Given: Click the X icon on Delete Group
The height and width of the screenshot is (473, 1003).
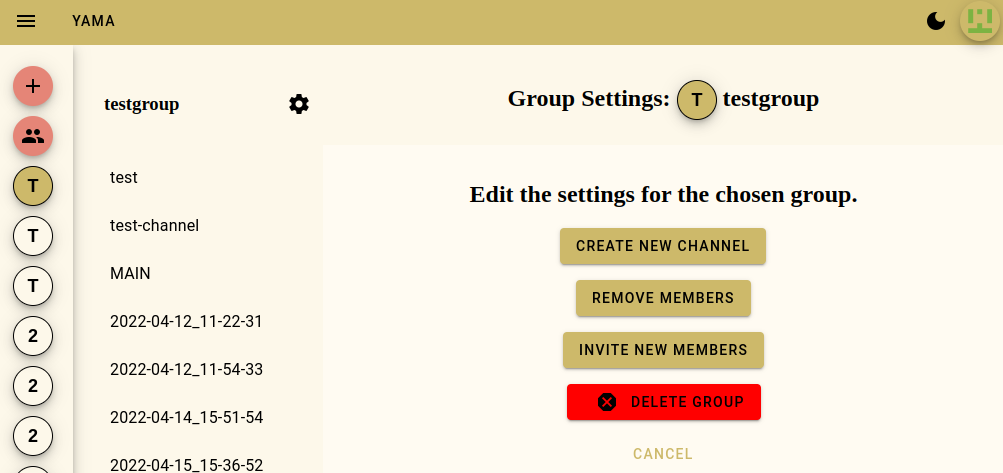Looking at the screenshot, I should (x=607, y=402).
